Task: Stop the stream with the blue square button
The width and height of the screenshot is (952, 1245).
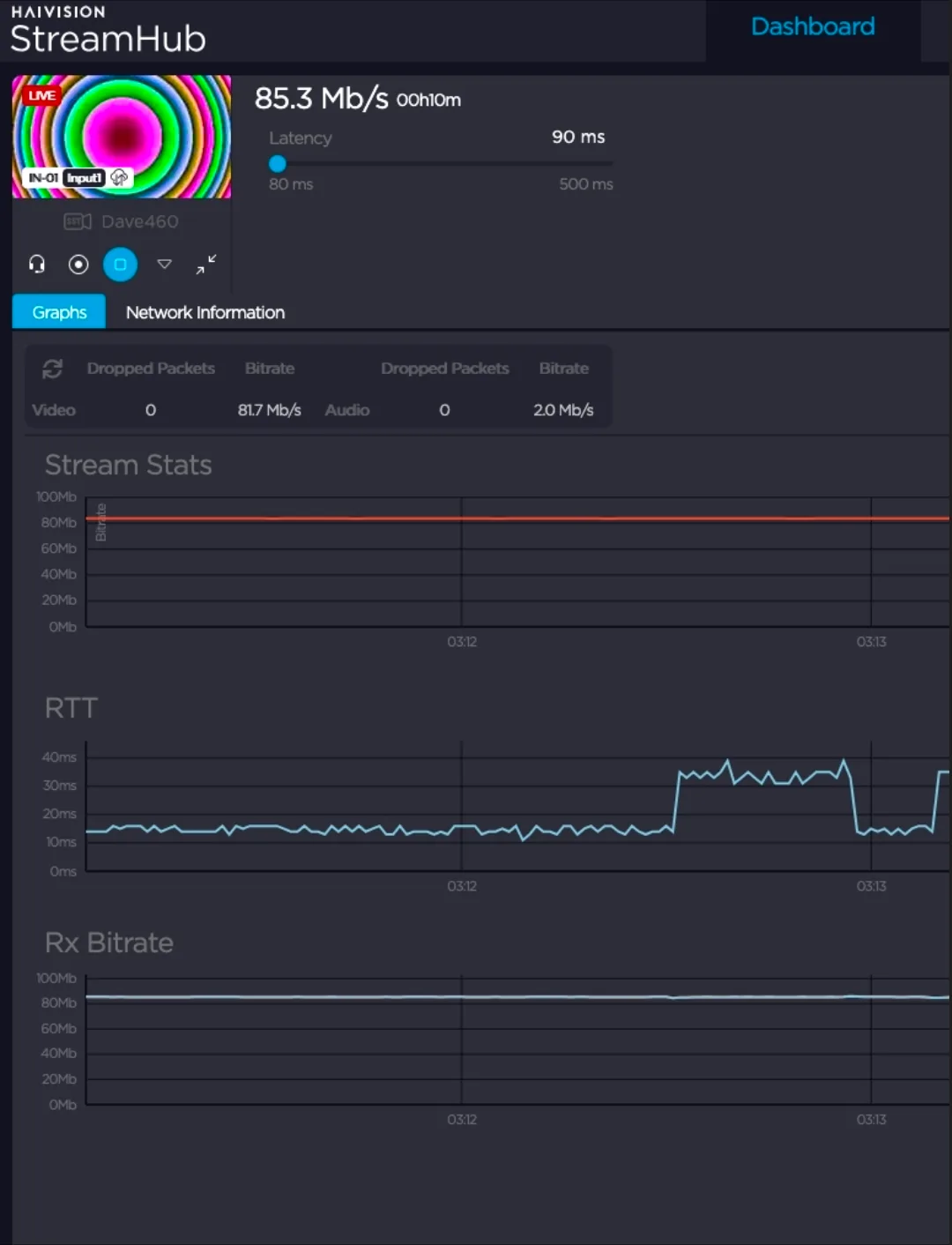Action: point(121,265)
